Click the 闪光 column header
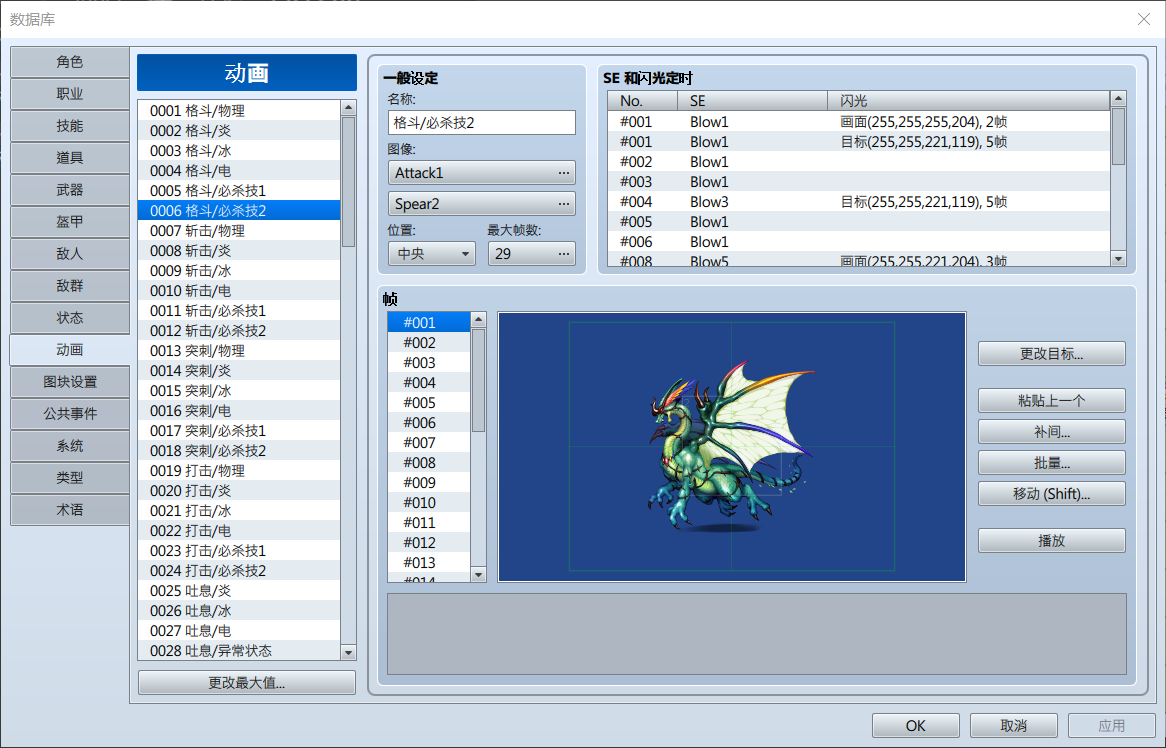 coord(968,100)
